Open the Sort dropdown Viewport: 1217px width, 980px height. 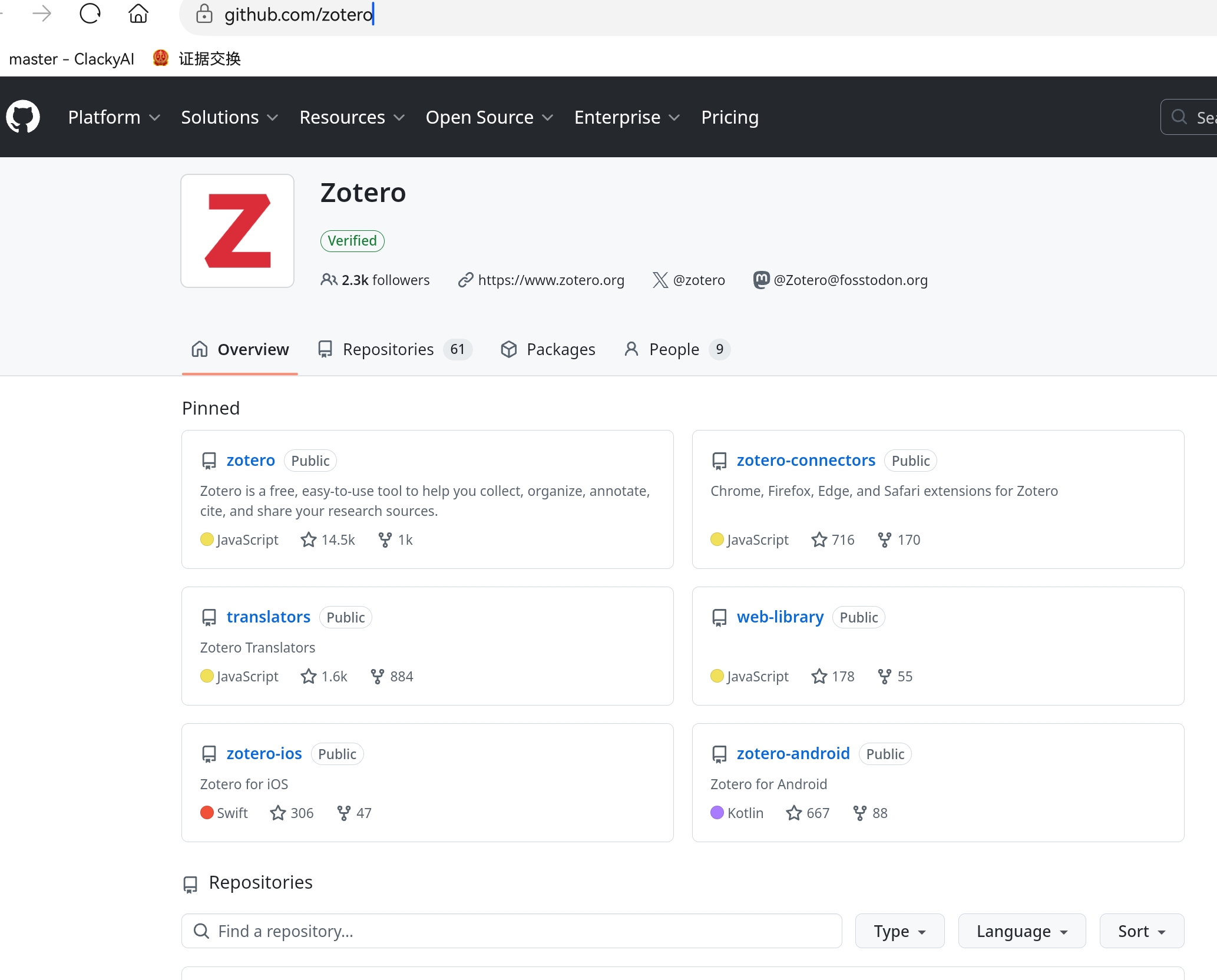point(1142,931)
